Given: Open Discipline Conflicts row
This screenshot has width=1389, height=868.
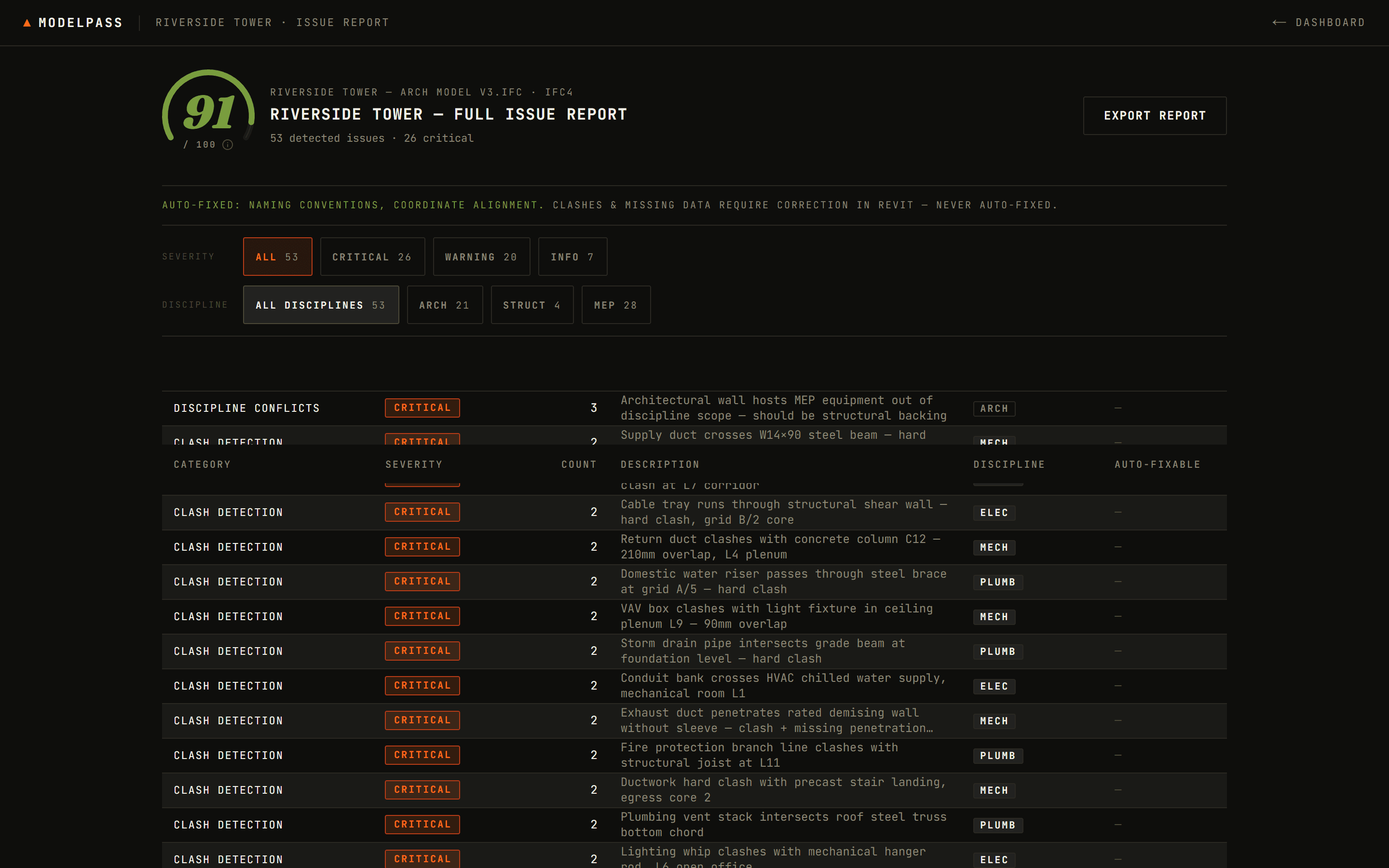Looking at the screenshot, I should coord(694,408).
